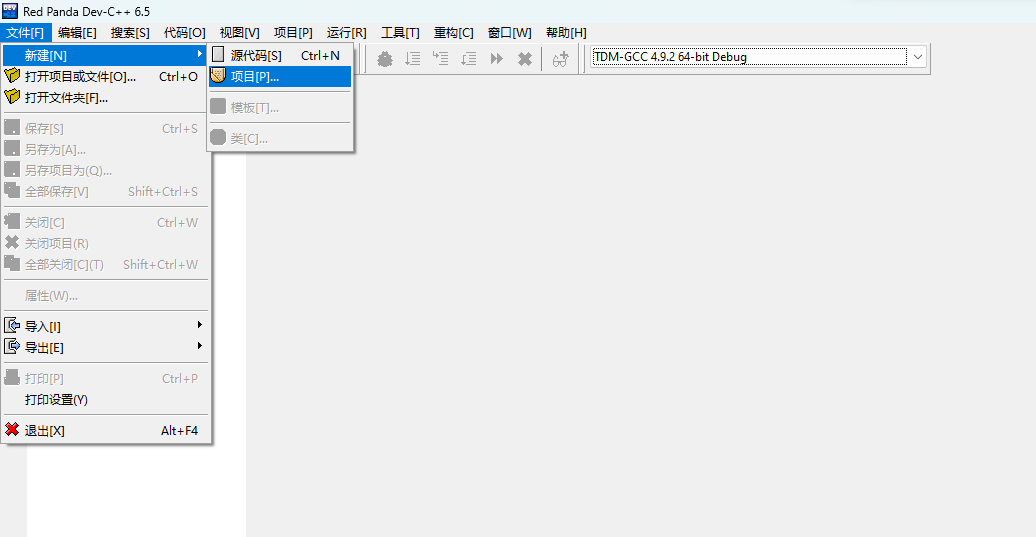
Task: Click the disabled 属性(W)... entry
Action: point(106,295)
